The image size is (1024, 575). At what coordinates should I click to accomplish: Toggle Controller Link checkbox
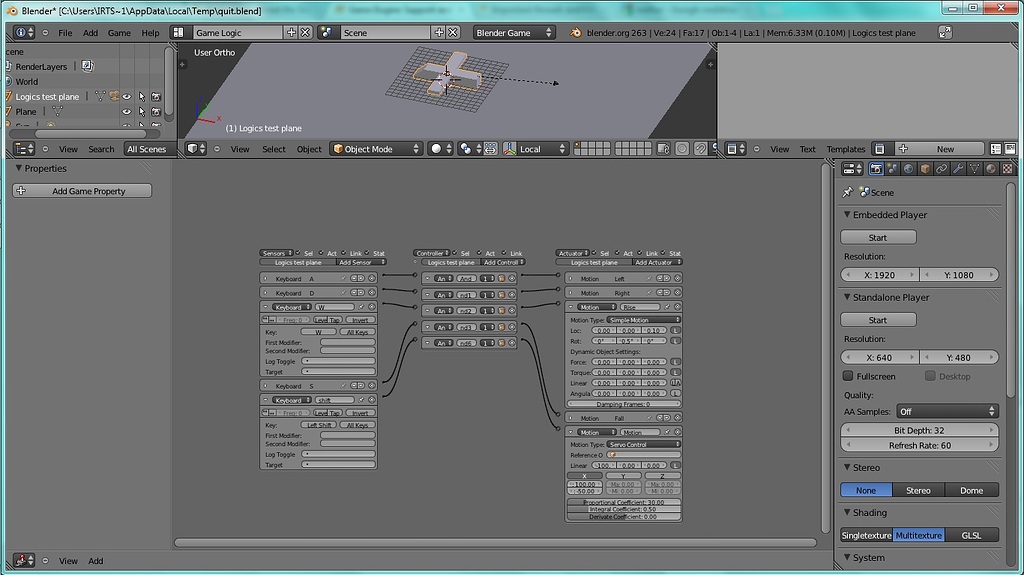tap(504, 253)
